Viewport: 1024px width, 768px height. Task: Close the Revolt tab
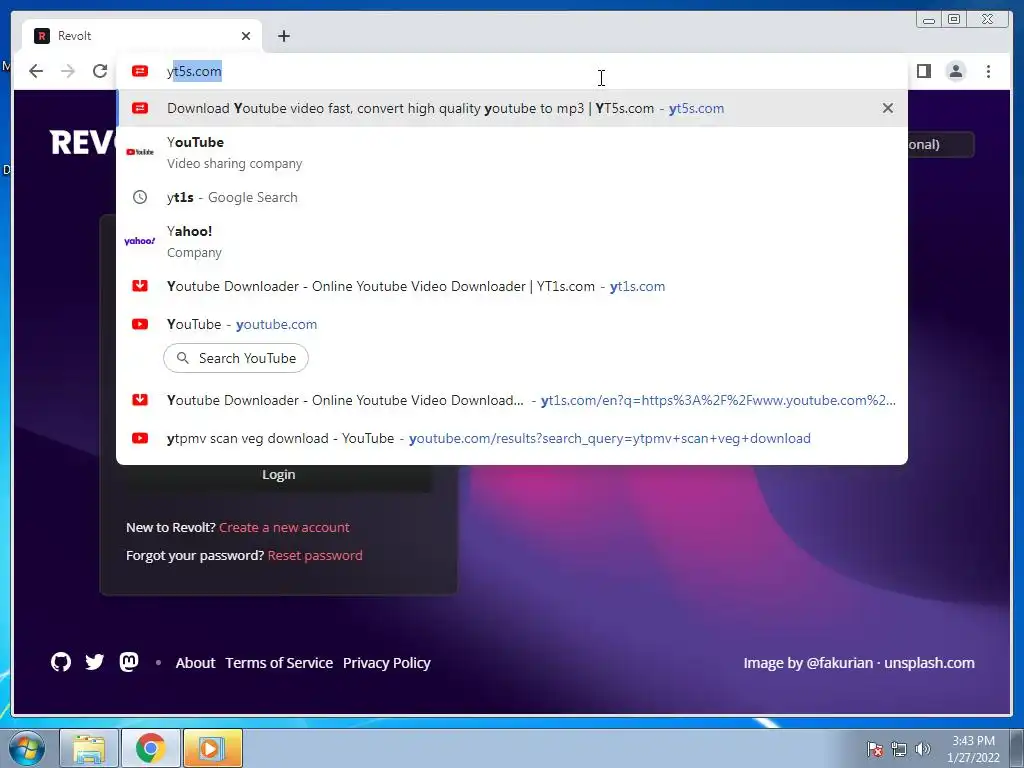pos(246,36)
